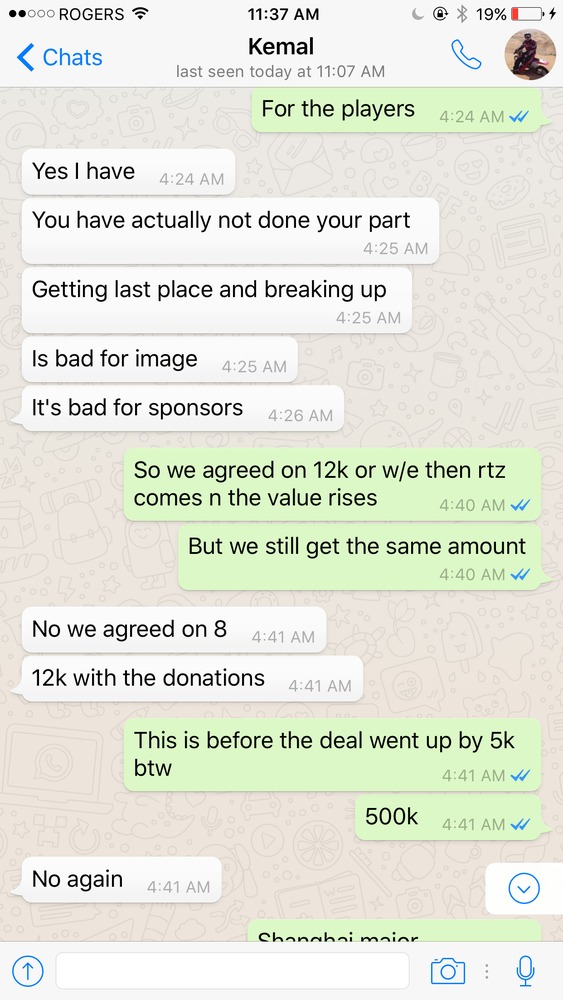Image resolution: width=563 pixels, height=1000 pixels.
Task: Select the 'No we agreed on 8' message
Action: (173, 630)
